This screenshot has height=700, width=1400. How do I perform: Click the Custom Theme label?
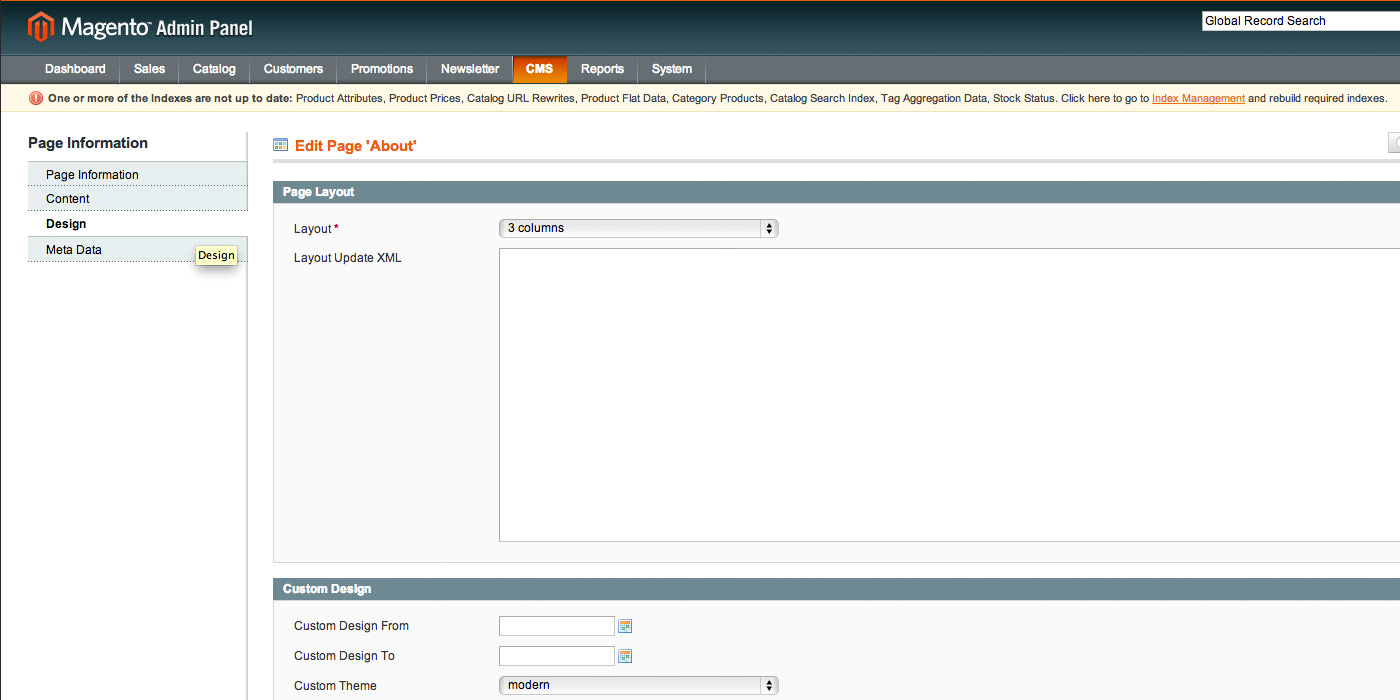click(335, 686)
